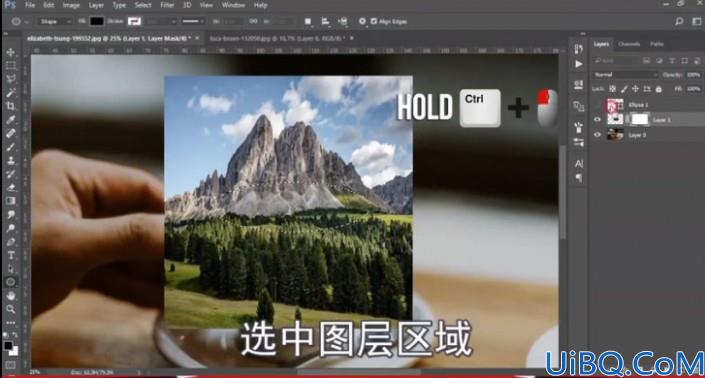
Task: Select the Layer 1 mask thumbnail
Action: tap(640, 120)
